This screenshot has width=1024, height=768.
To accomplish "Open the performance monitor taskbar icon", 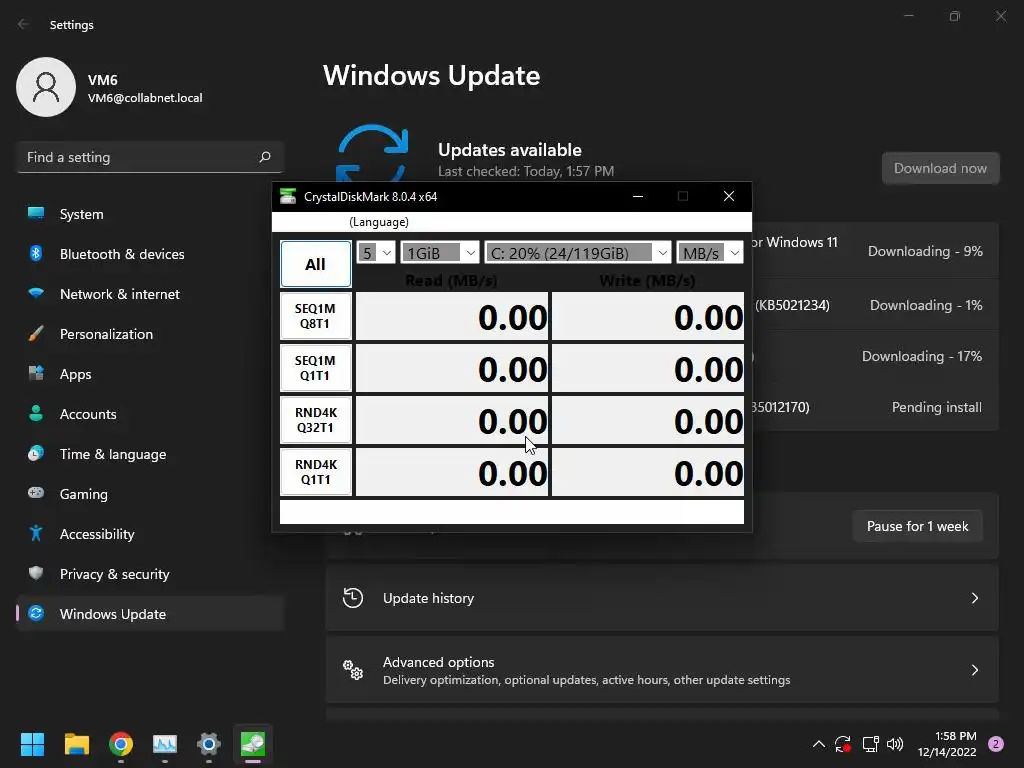I will [165, 744].
